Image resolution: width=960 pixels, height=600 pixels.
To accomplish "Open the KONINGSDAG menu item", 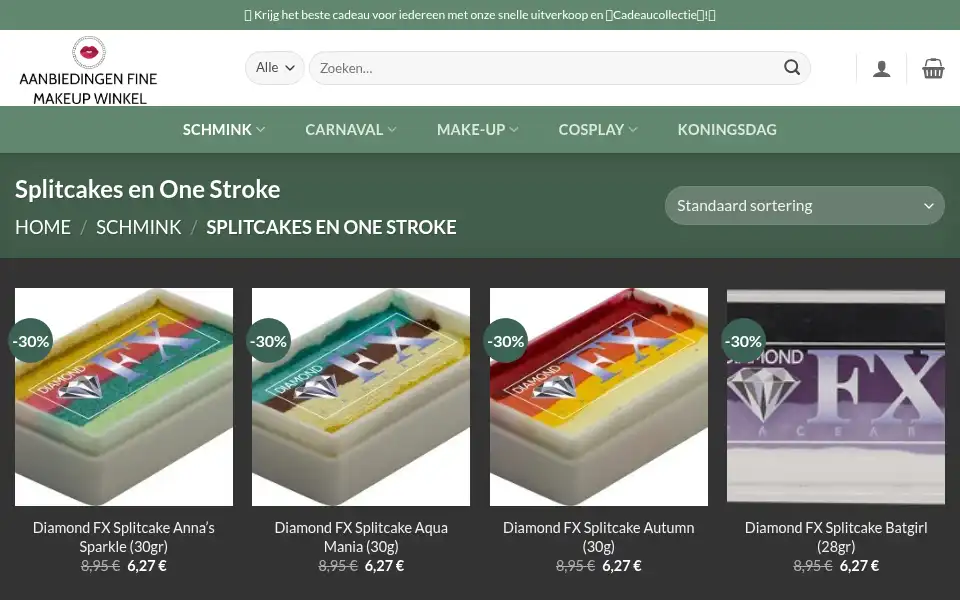I will 727,130.
